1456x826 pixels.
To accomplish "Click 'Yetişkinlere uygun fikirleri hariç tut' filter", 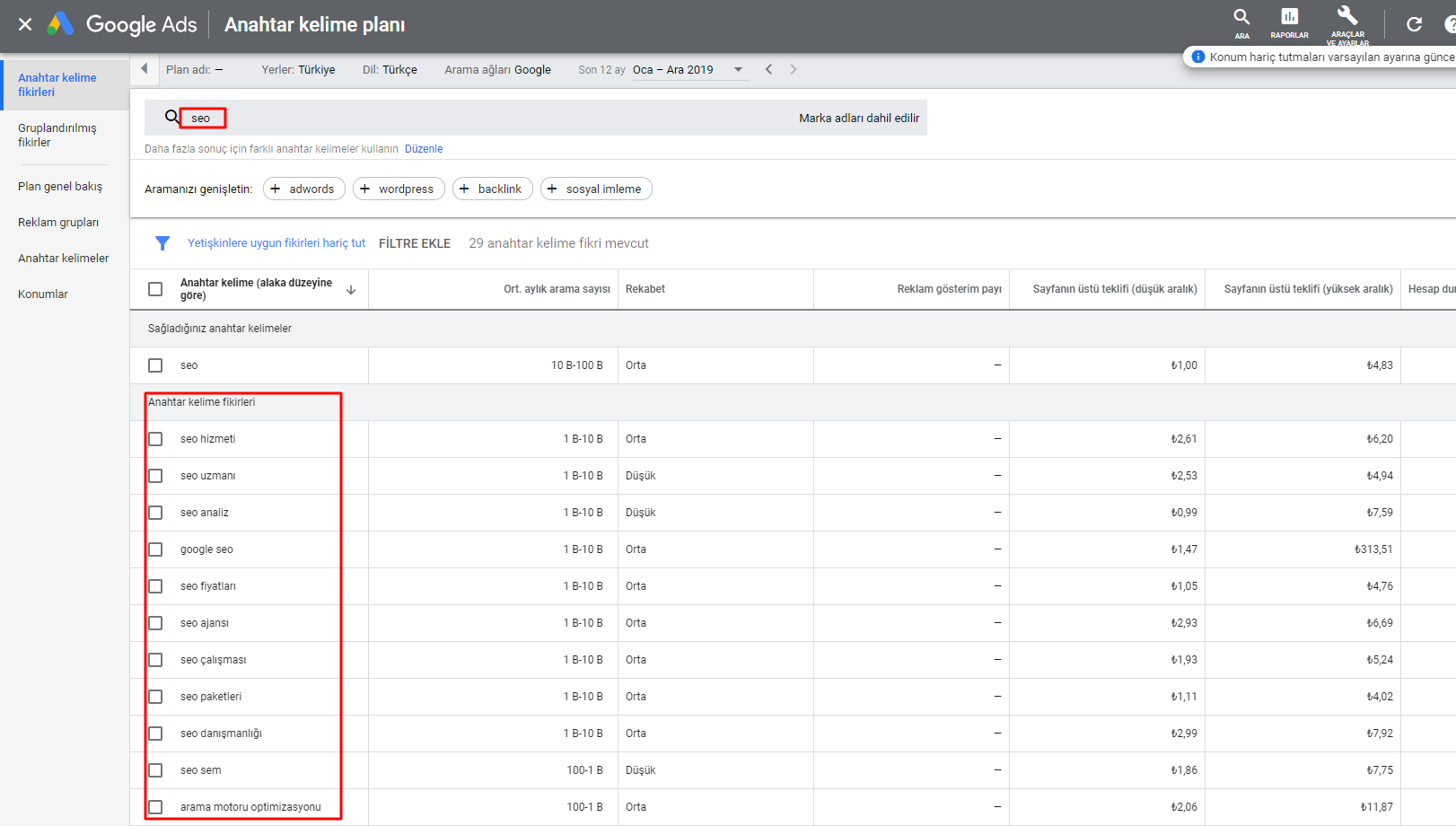I will tap(276, 243).
